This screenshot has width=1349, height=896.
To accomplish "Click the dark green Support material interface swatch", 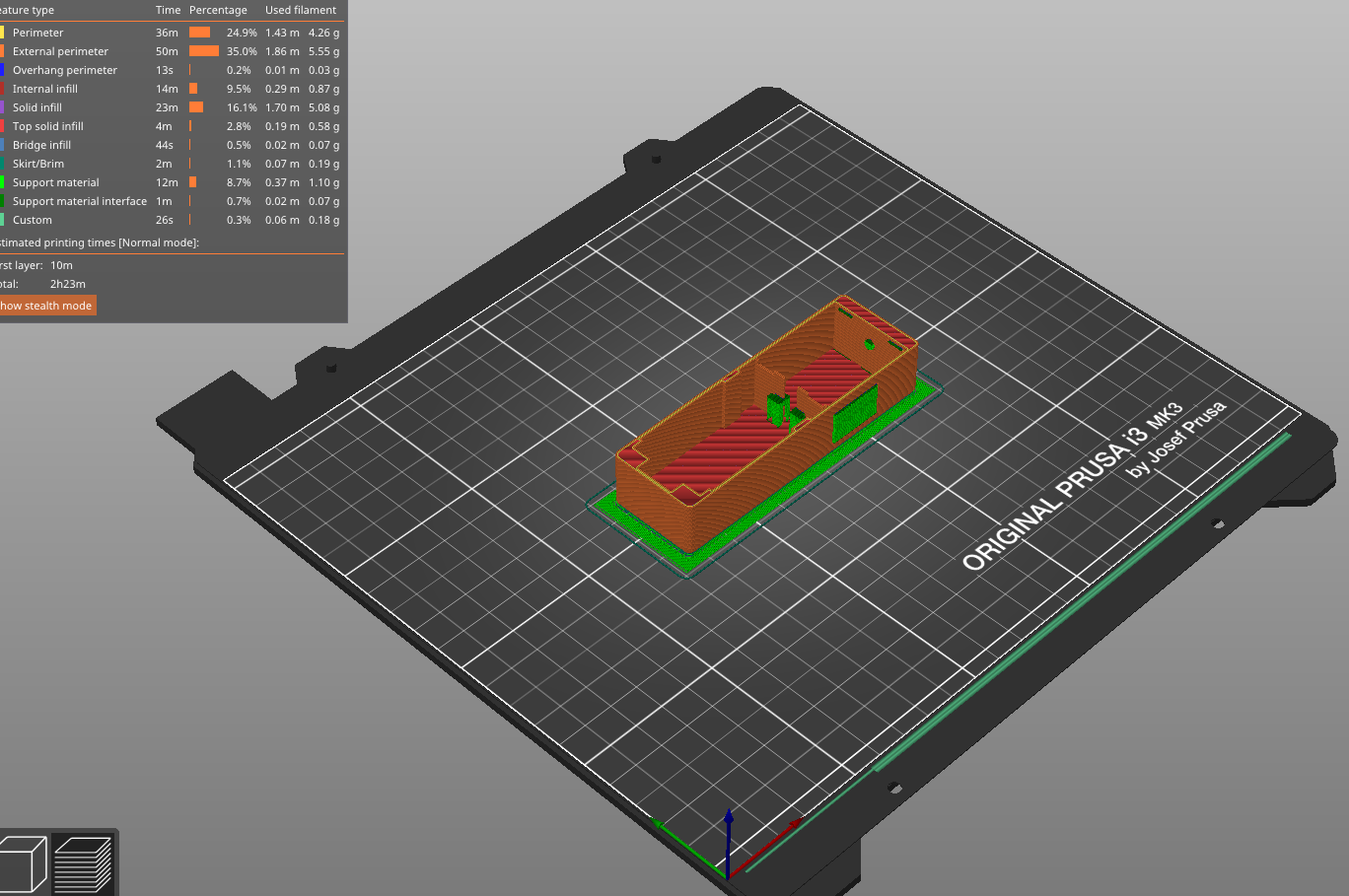I will click(x=2, y=201).
